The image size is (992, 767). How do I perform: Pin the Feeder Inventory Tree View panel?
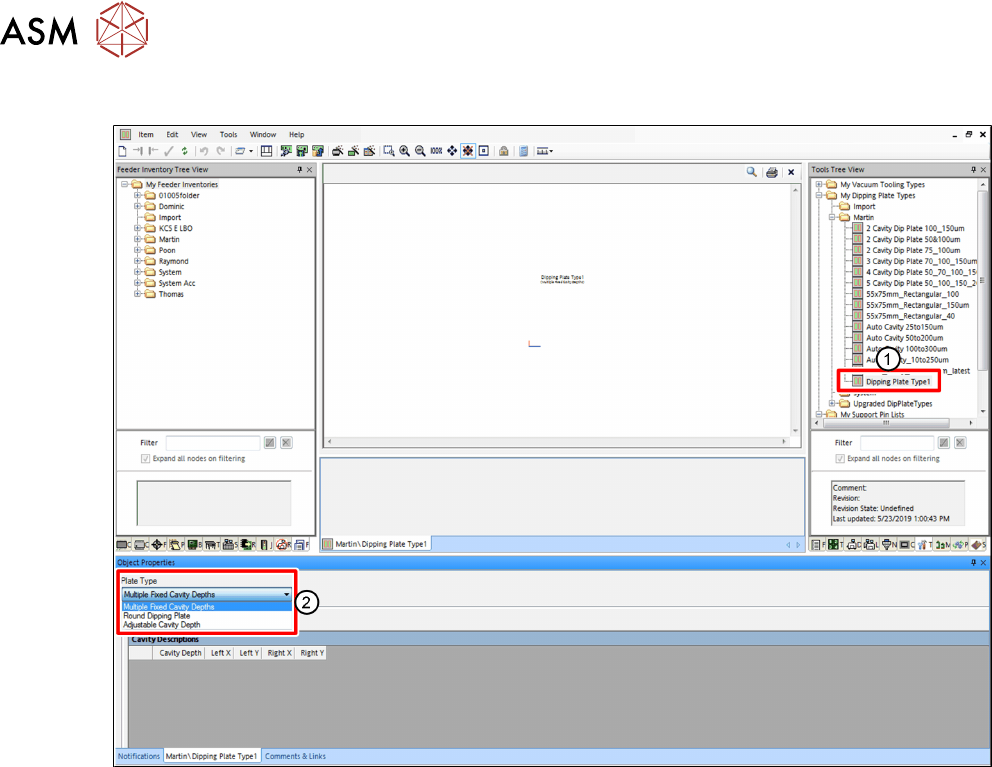pos(300,170)
